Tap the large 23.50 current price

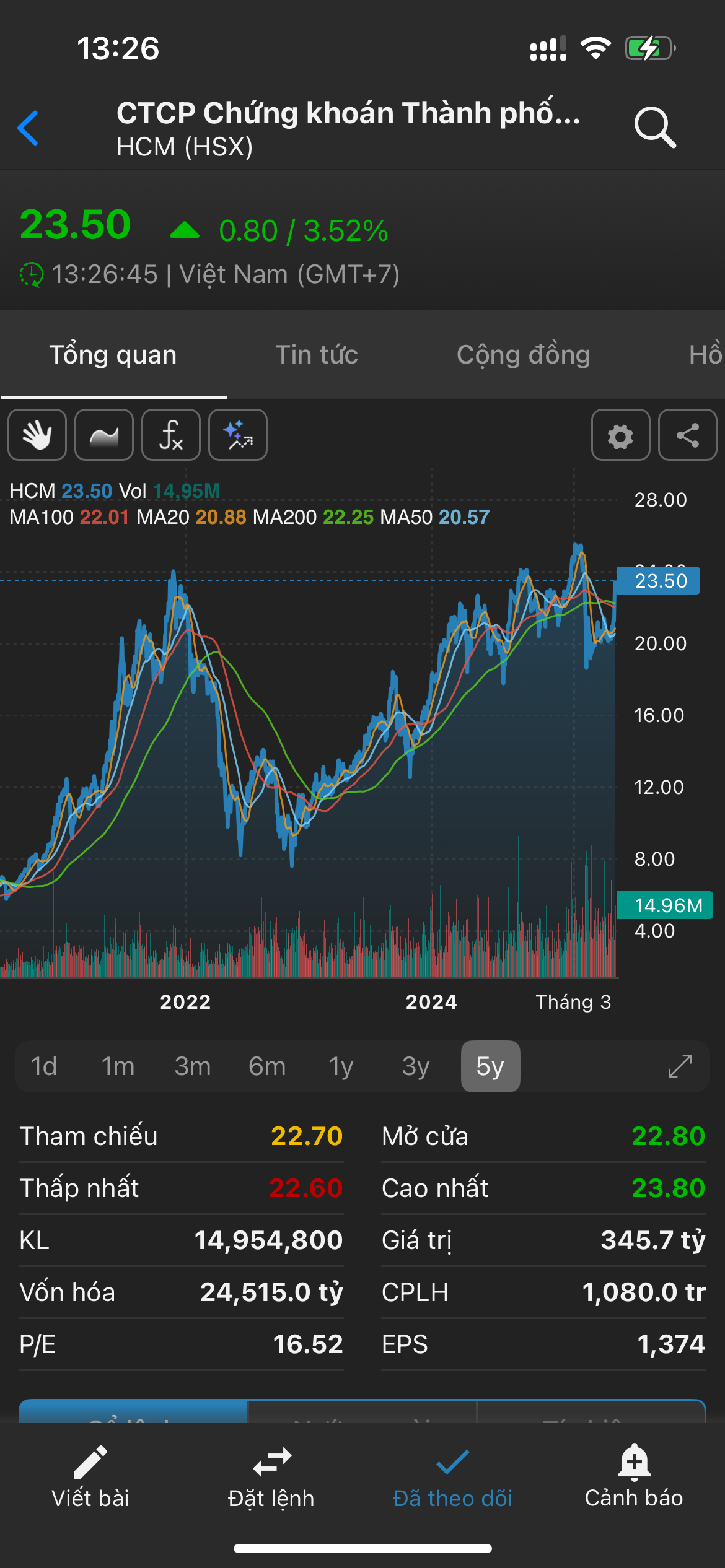click(76, 224)
